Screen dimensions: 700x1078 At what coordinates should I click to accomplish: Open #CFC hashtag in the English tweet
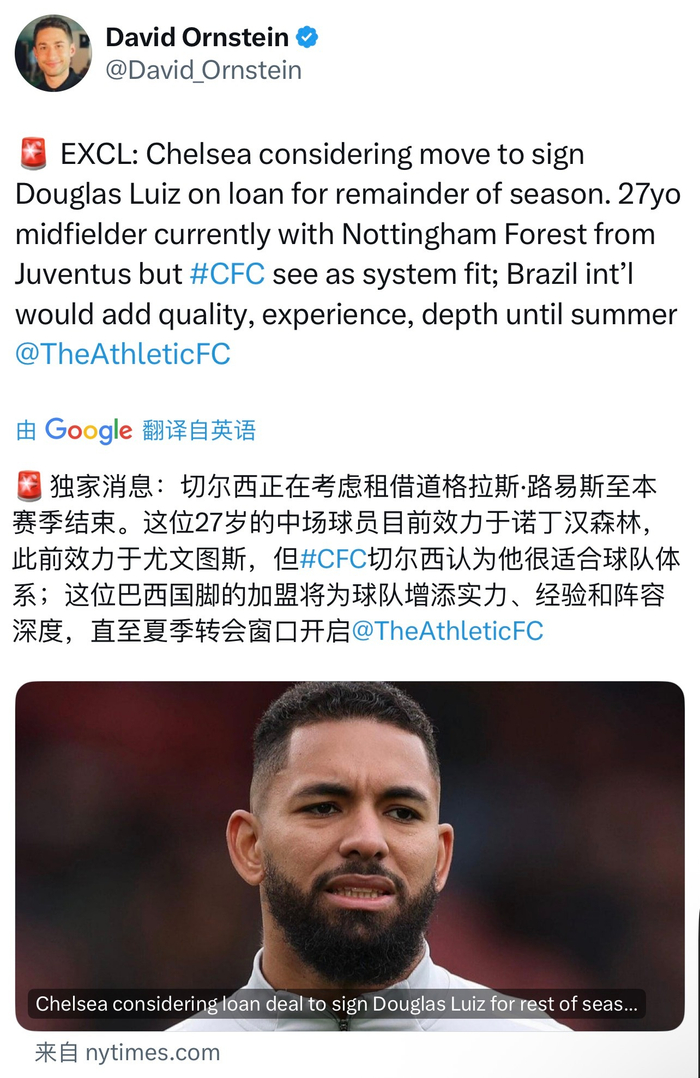[x=226, y=273]
